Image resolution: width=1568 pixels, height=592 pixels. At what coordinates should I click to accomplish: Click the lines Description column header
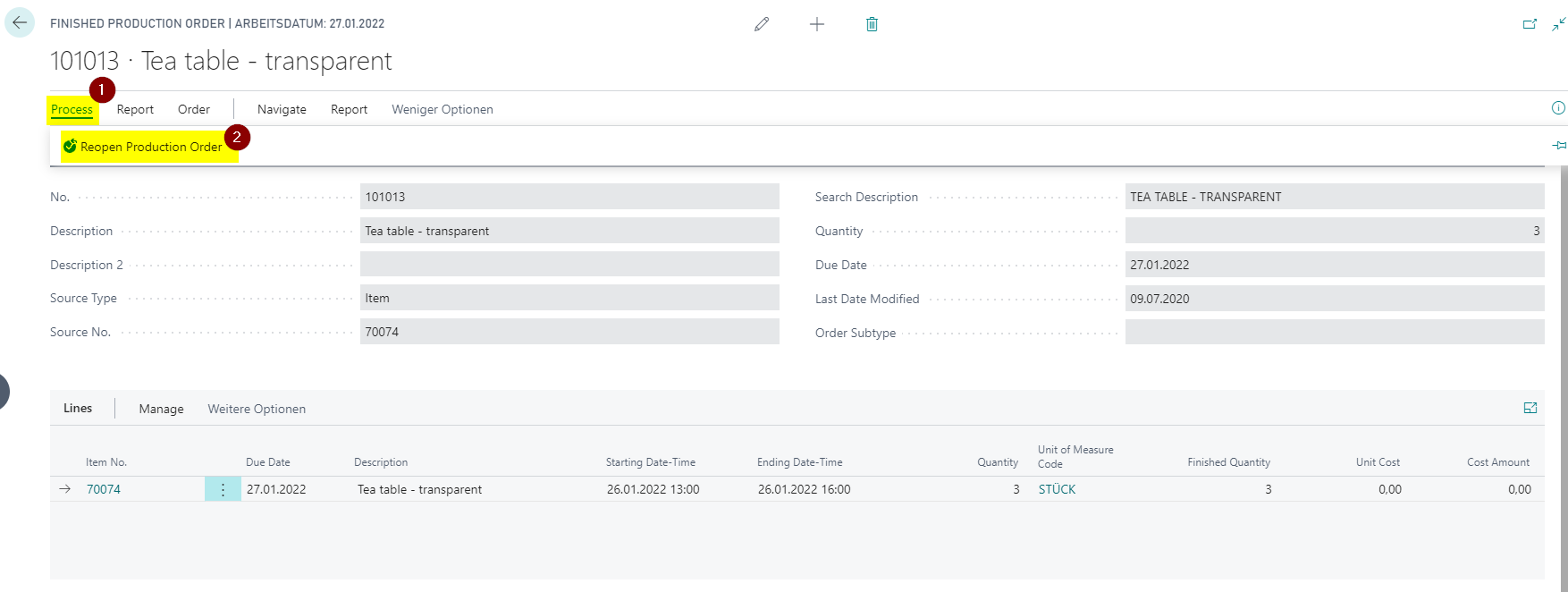pos(381,462)
